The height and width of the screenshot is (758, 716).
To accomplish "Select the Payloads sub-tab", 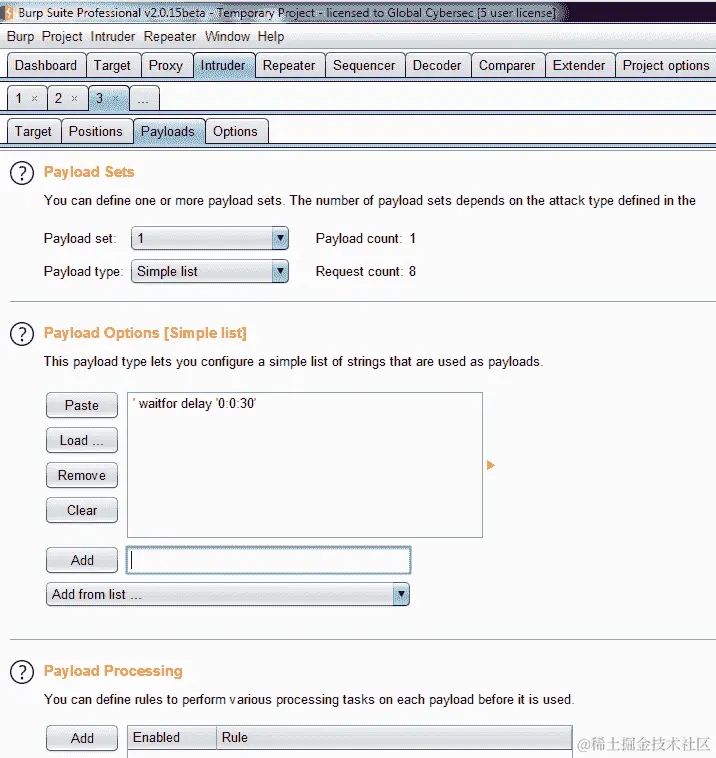I will coord(168,131).
